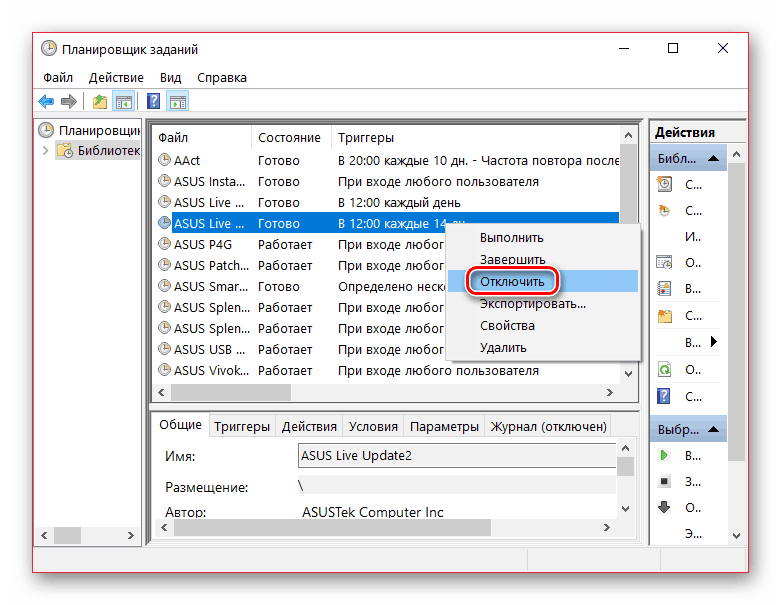Screen dimensions: 781x605
Task: Toggle the console tree pane toolbar icon
Action: point(124,102)
